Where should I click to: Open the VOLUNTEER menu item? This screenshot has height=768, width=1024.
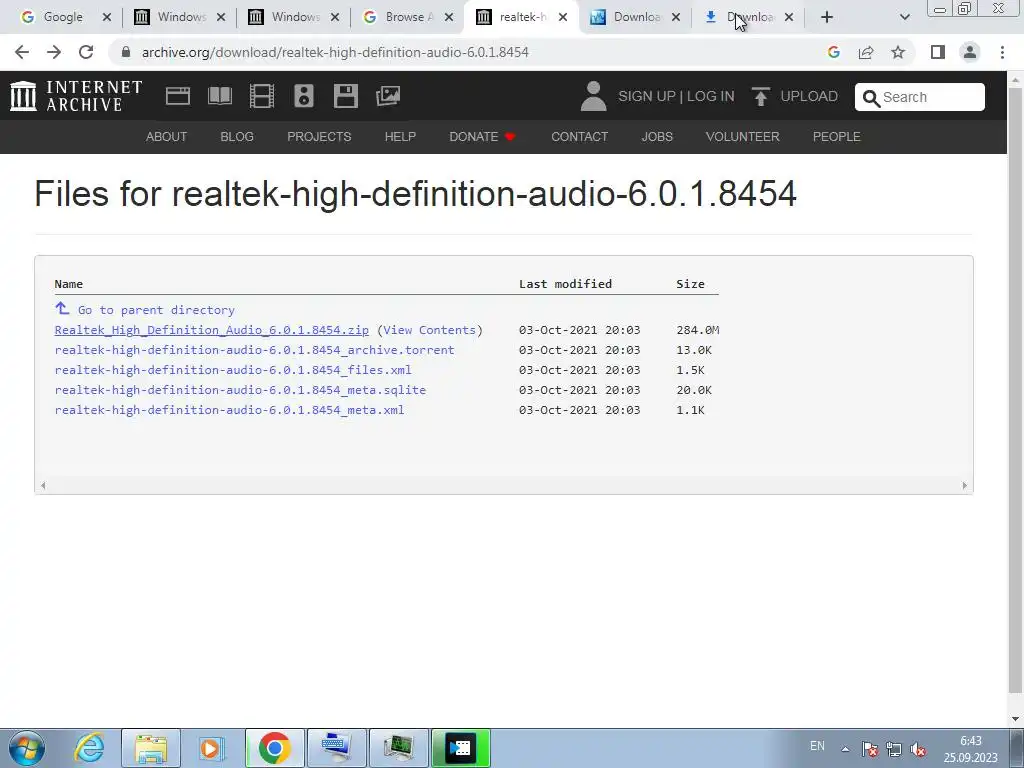(743, 136)
